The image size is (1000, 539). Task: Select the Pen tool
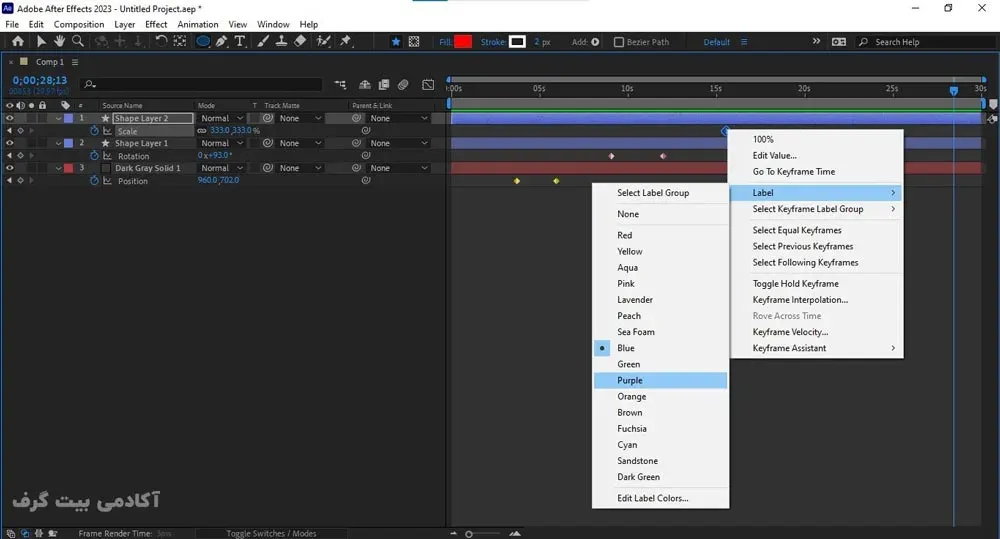[221, 41]
